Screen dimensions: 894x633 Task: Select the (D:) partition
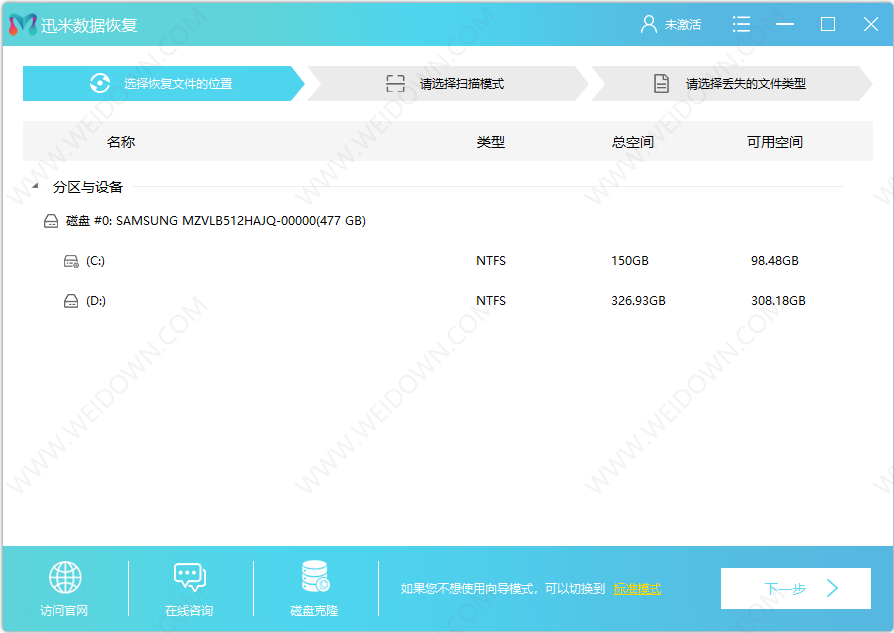point(96,301)
